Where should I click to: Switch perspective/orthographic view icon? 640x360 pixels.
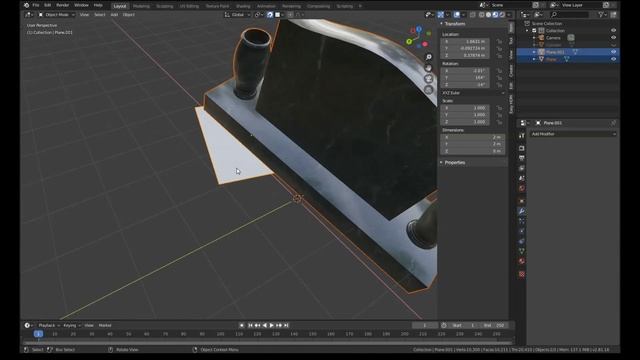point(429,90)
